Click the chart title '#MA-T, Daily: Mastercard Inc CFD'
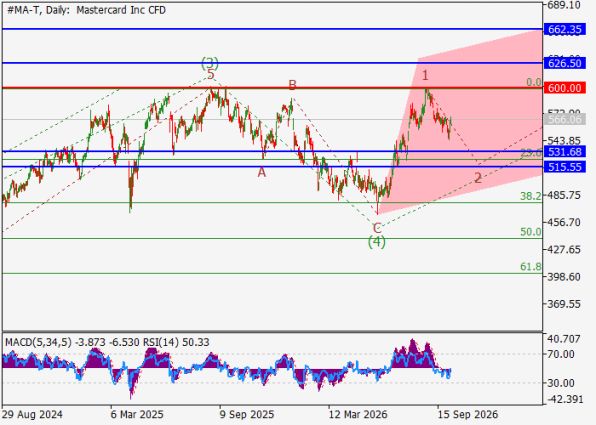The image size is (596, 425). (86, 10)
